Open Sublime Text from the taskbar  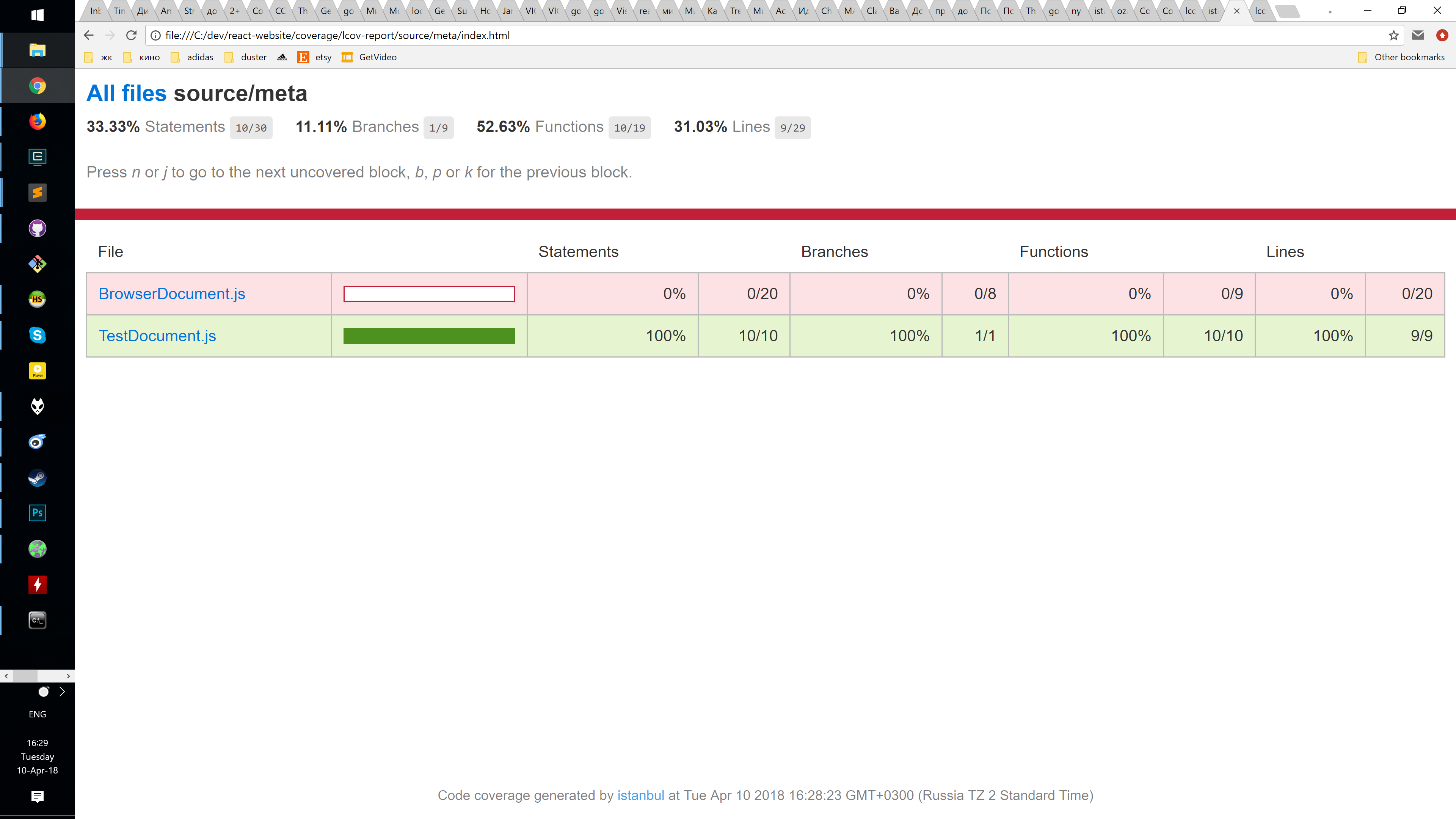tap(37, 192)
